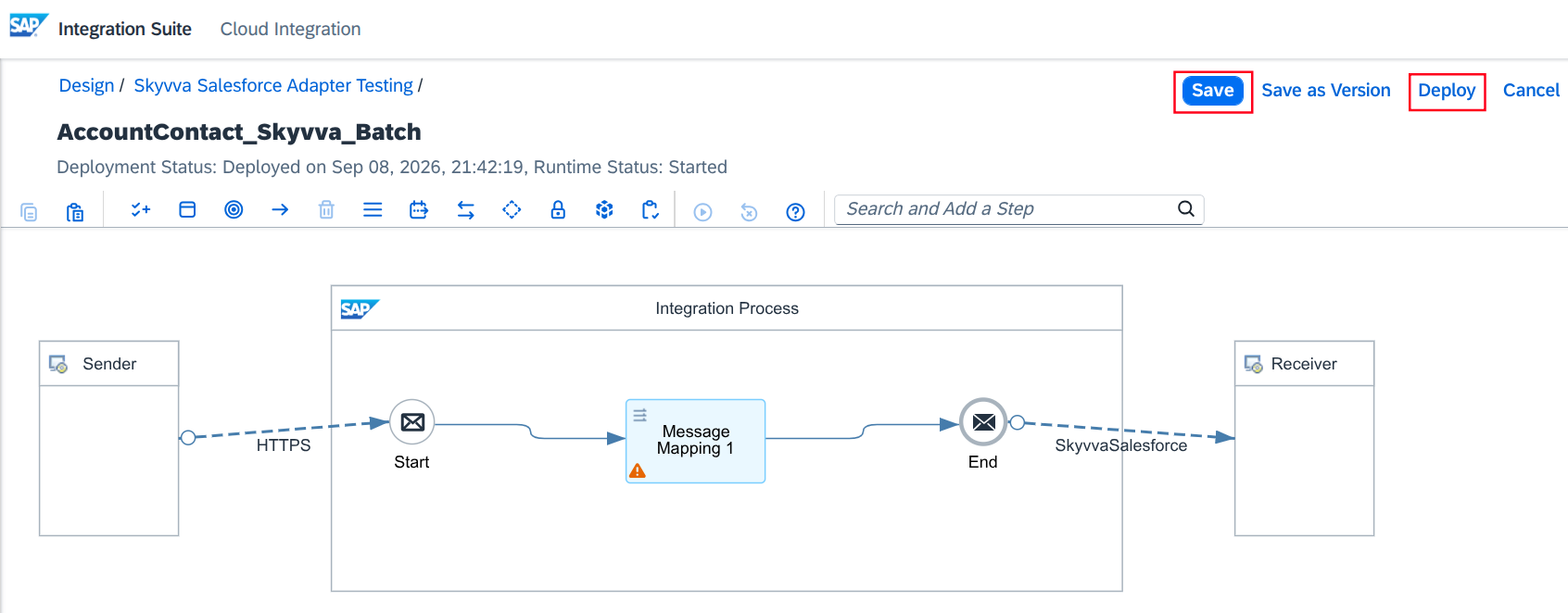Screen dimensions: 1568x613
Task: Click the Cancel button
Action: [1531, 91]
